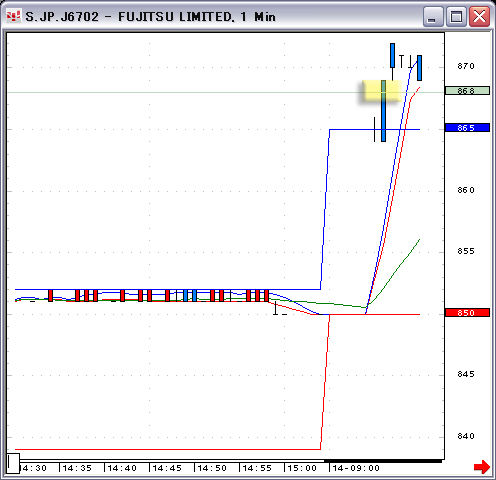Click the 14:45 time axis label
496x480 pixels.
tap(167, 468)
